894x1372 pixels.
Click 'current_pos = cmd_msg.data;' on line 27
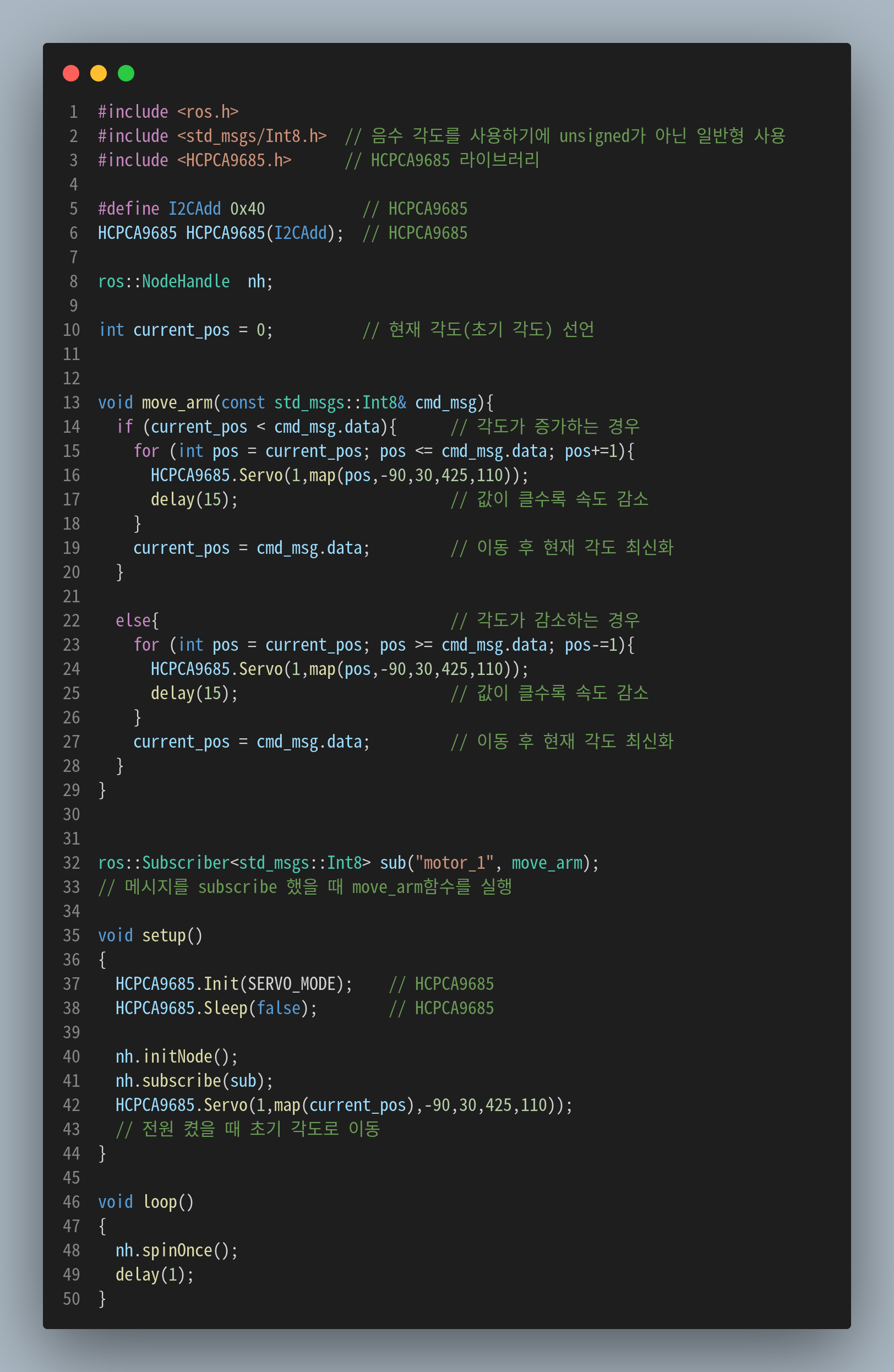point(252,742)
